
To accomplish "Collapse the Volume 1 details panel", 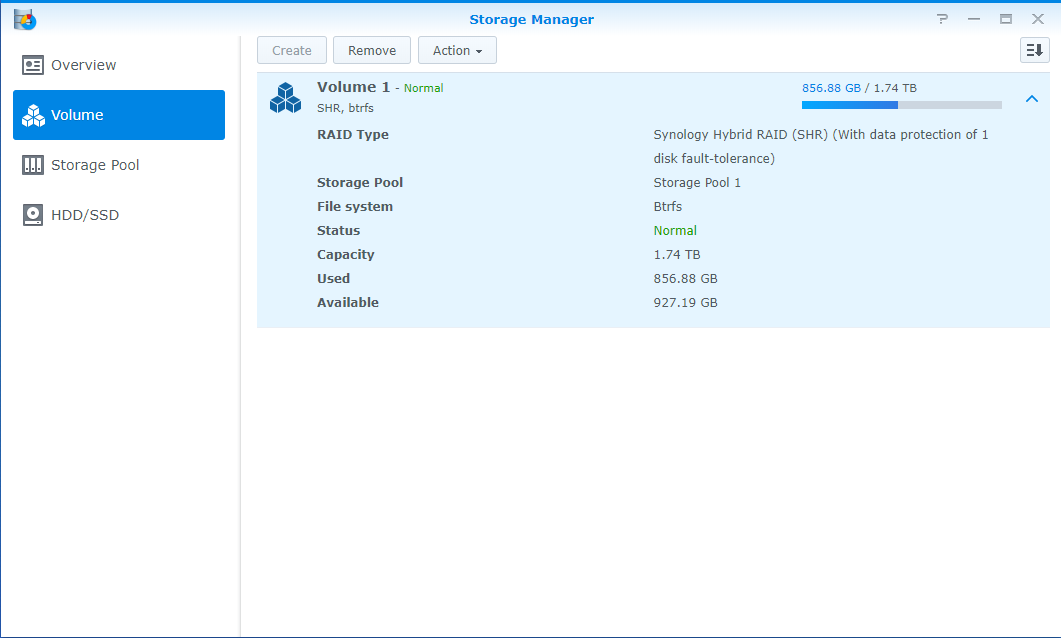I will coord(1031,100).
